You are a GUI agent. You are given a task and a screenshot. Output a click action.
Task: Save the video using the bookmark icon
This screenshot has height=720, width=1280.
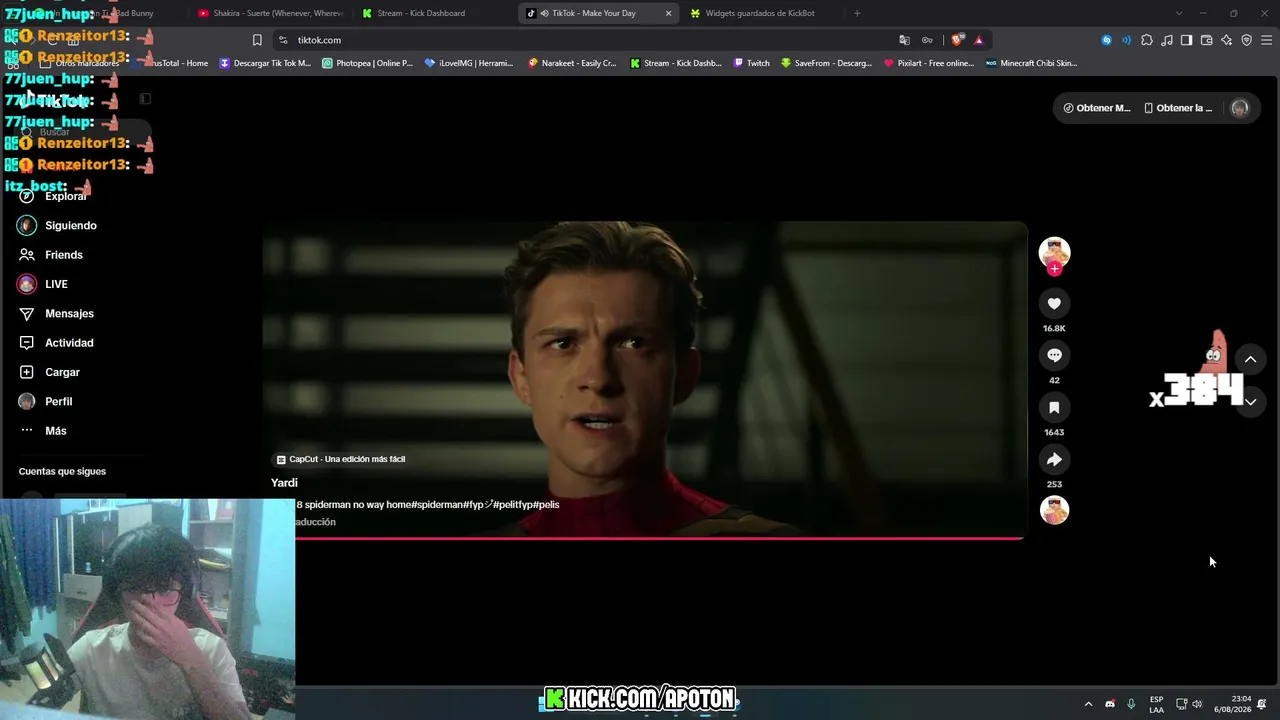[1054, 407]
